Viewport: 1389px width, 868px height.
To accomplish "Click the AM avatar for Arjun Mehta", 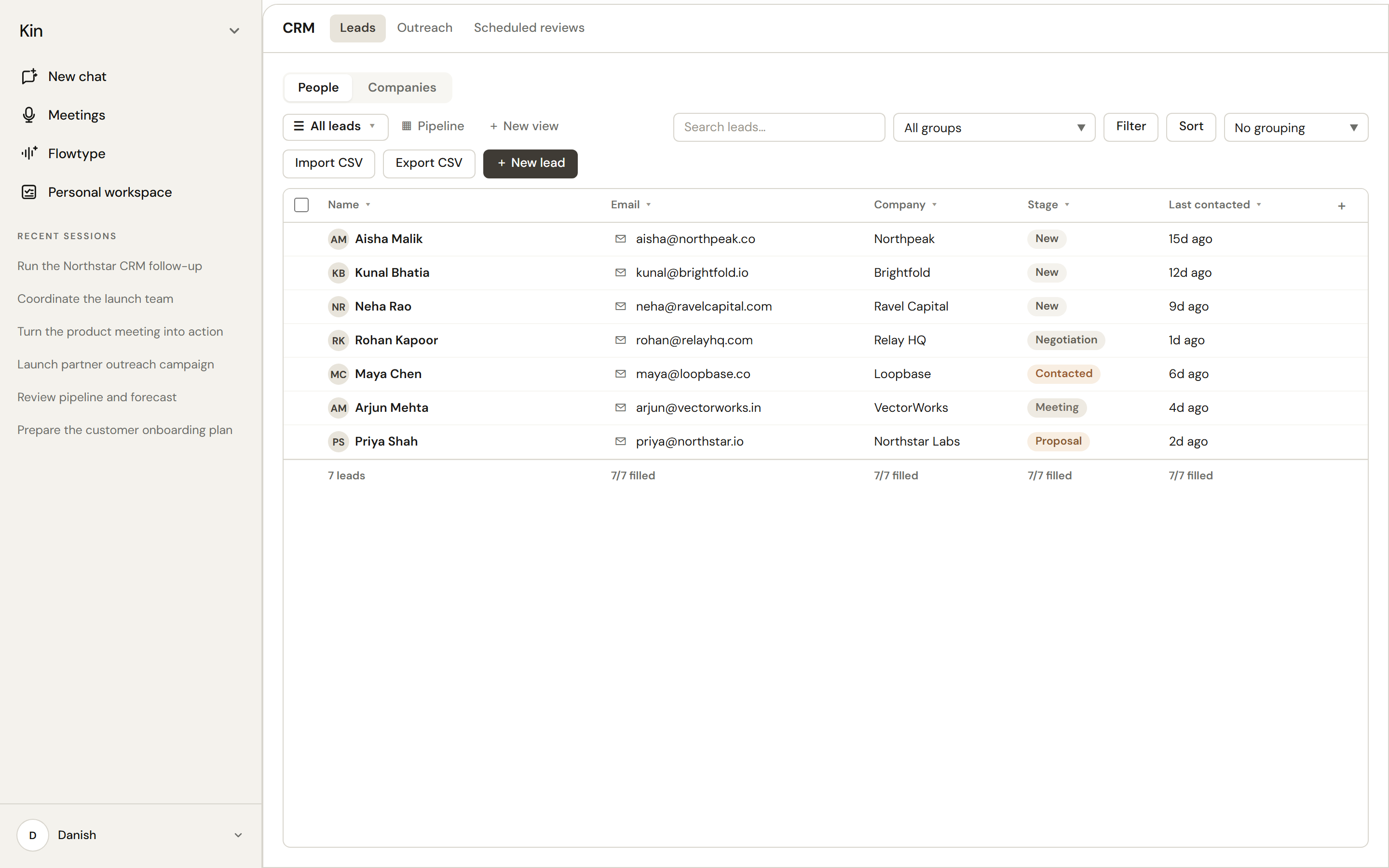I will pyautogui.click(x=338, y=408).
